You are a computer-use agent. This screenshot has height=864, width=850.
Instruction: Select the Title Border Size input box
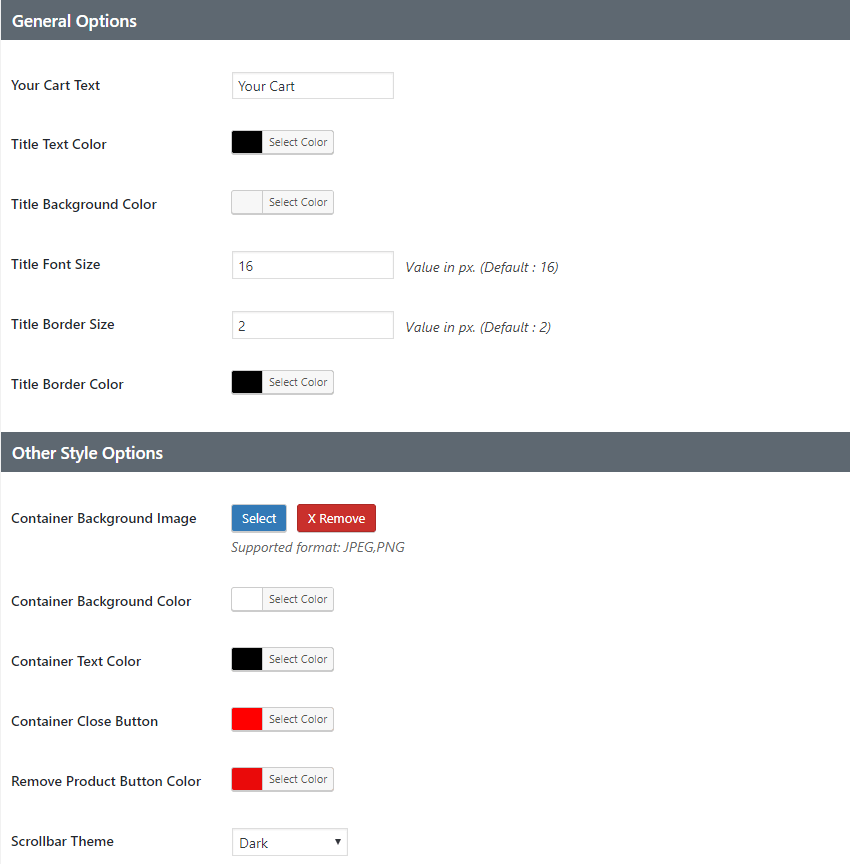pyautogui.click(x=312, y=326)
